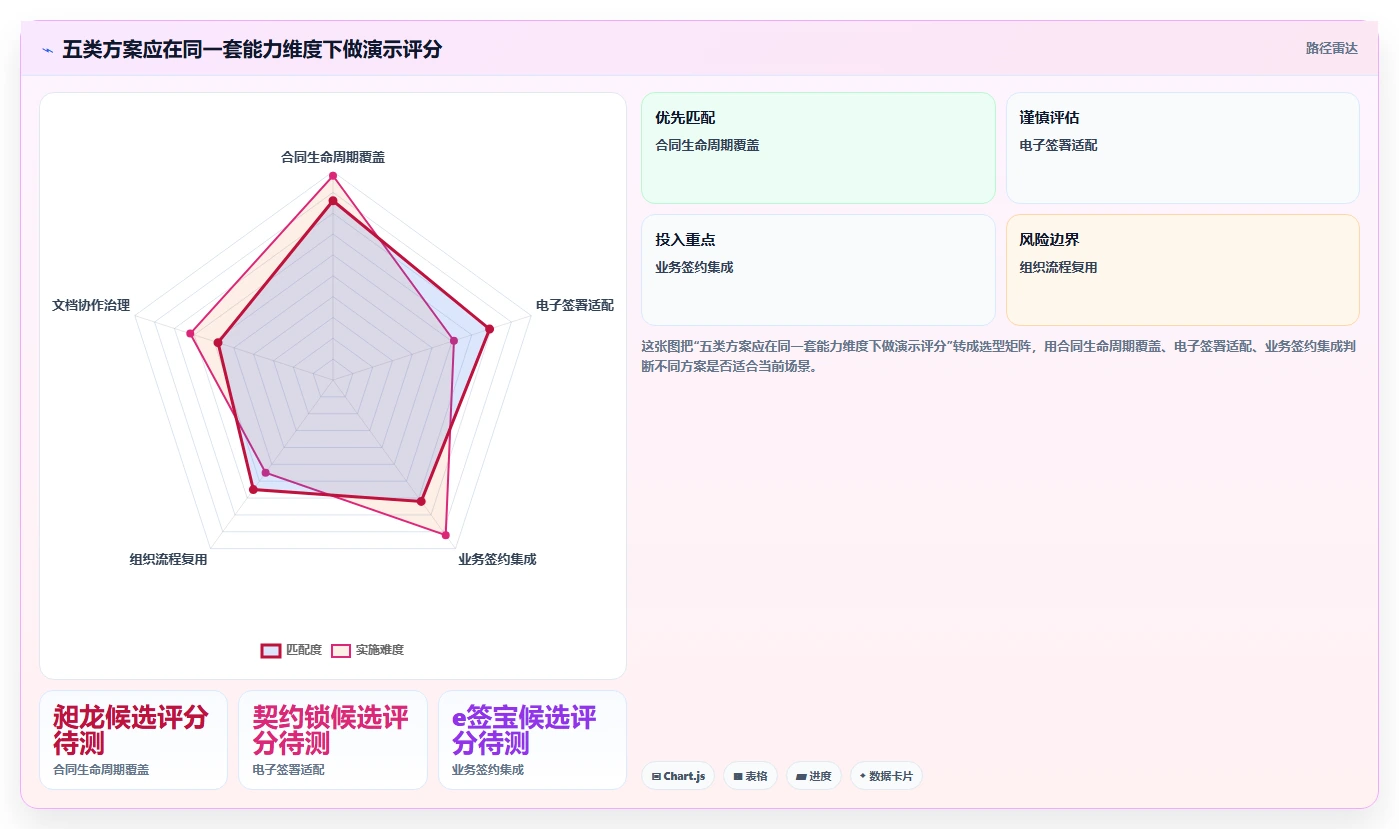Screen dimensions: 1399x829
Task: Select the 投入重点 card
Action: [x=818, y=270]
